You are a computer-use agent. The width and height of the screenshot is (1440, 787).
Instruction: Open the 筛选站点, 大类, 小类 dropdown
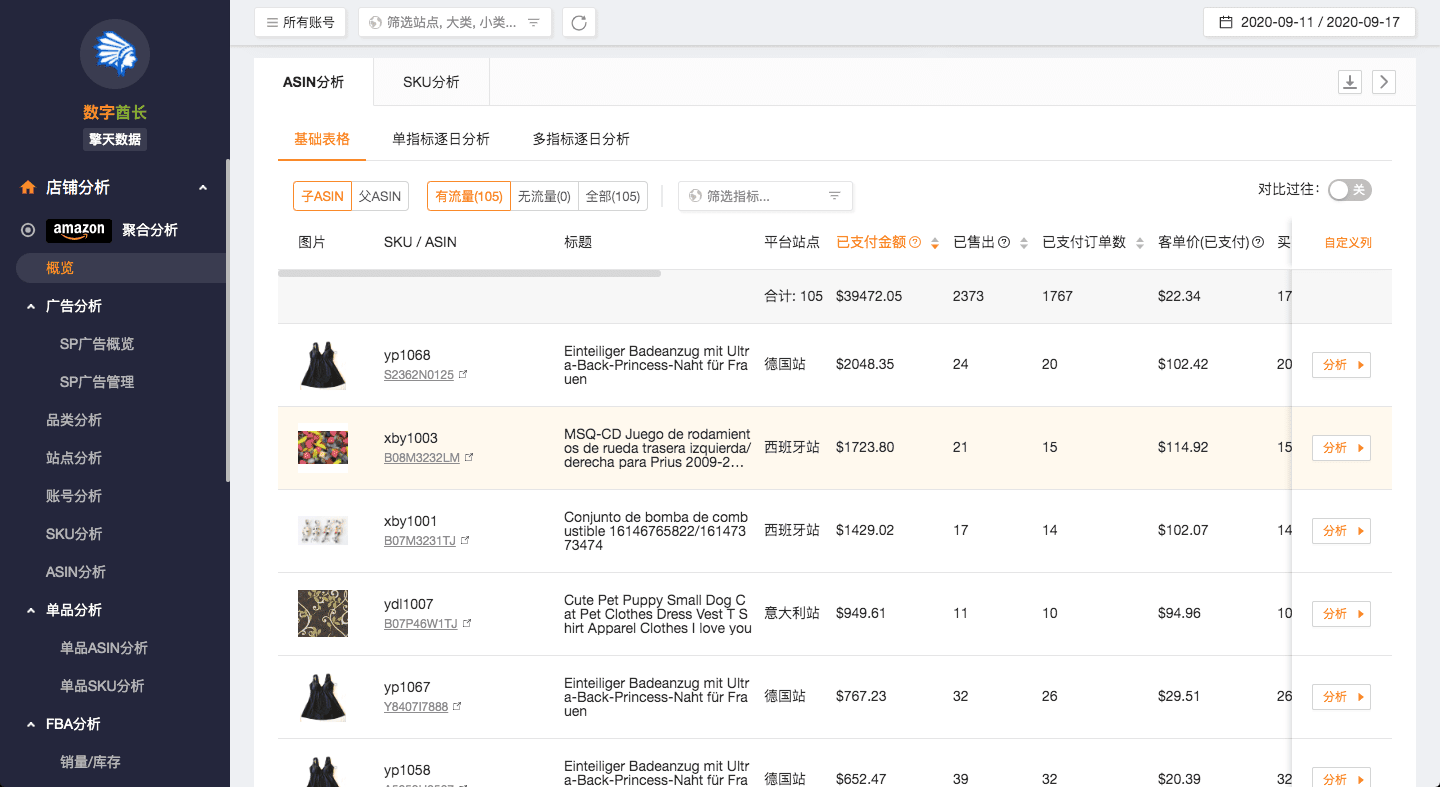pos(455,22)
